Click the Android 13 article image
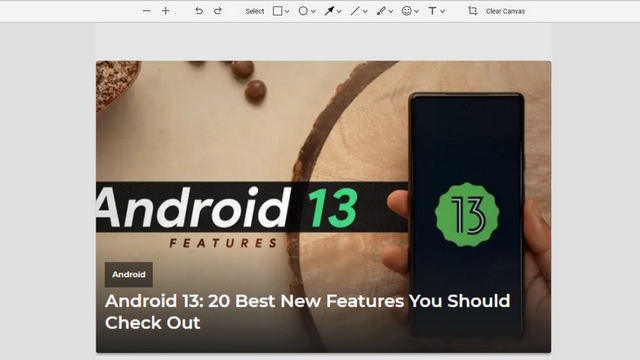Viewport: 640px width, 360px height. coord(323,207)
